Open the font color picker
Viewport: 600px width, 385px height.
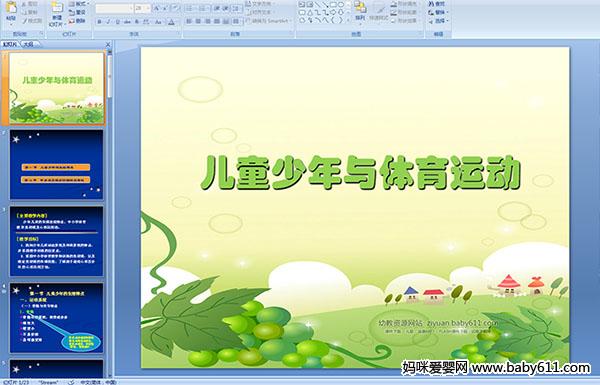pyautogui.click(x=171, y=22)
